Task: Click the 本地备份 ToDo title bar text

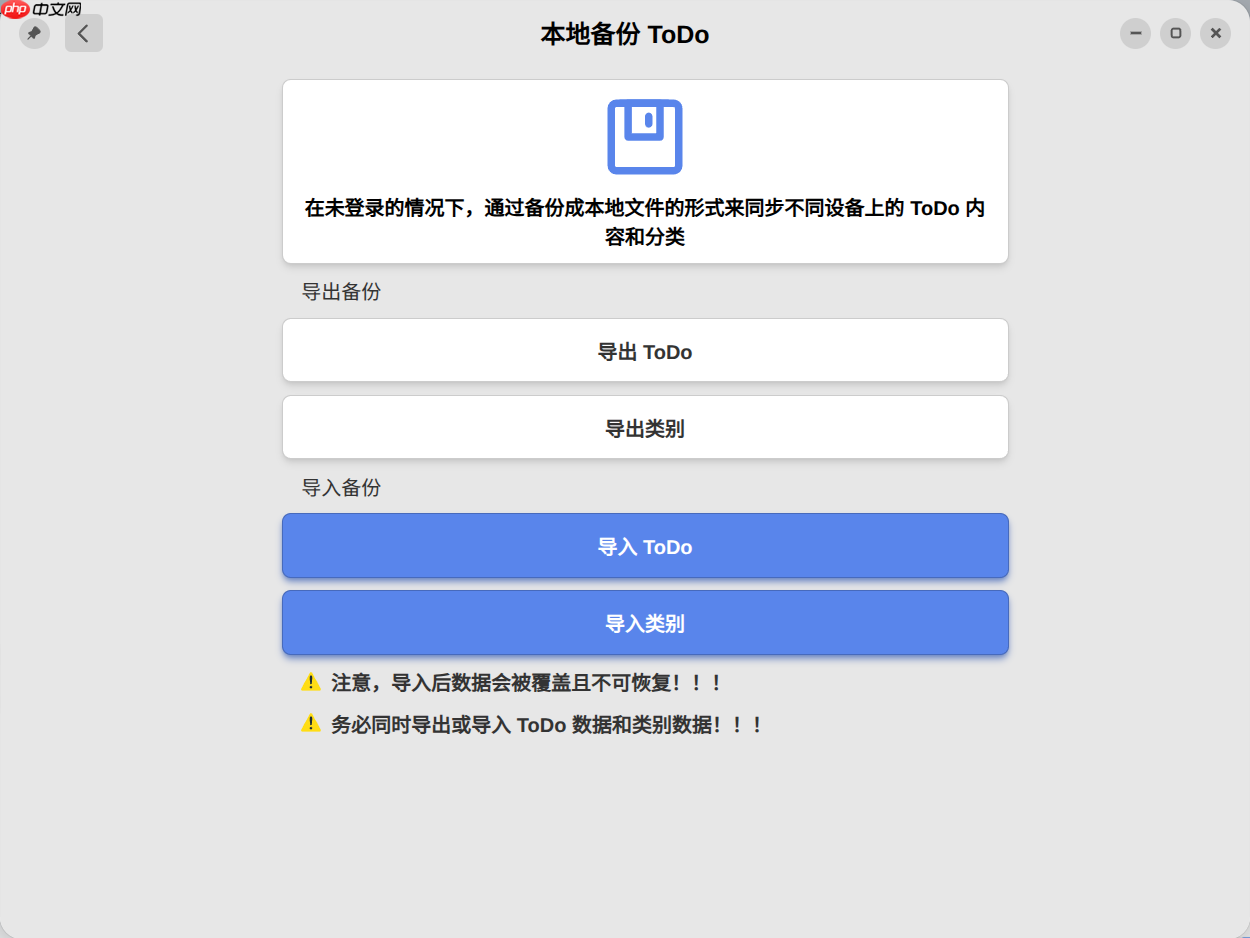Action: tap(625, 34)
